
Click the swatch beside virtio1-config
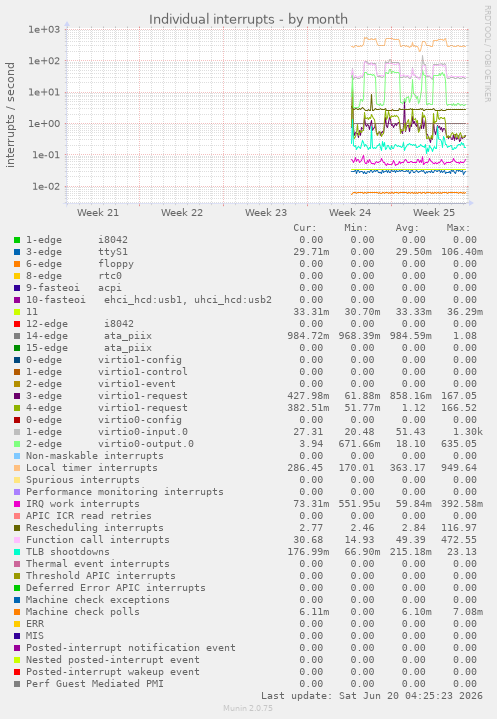[17, 360]
